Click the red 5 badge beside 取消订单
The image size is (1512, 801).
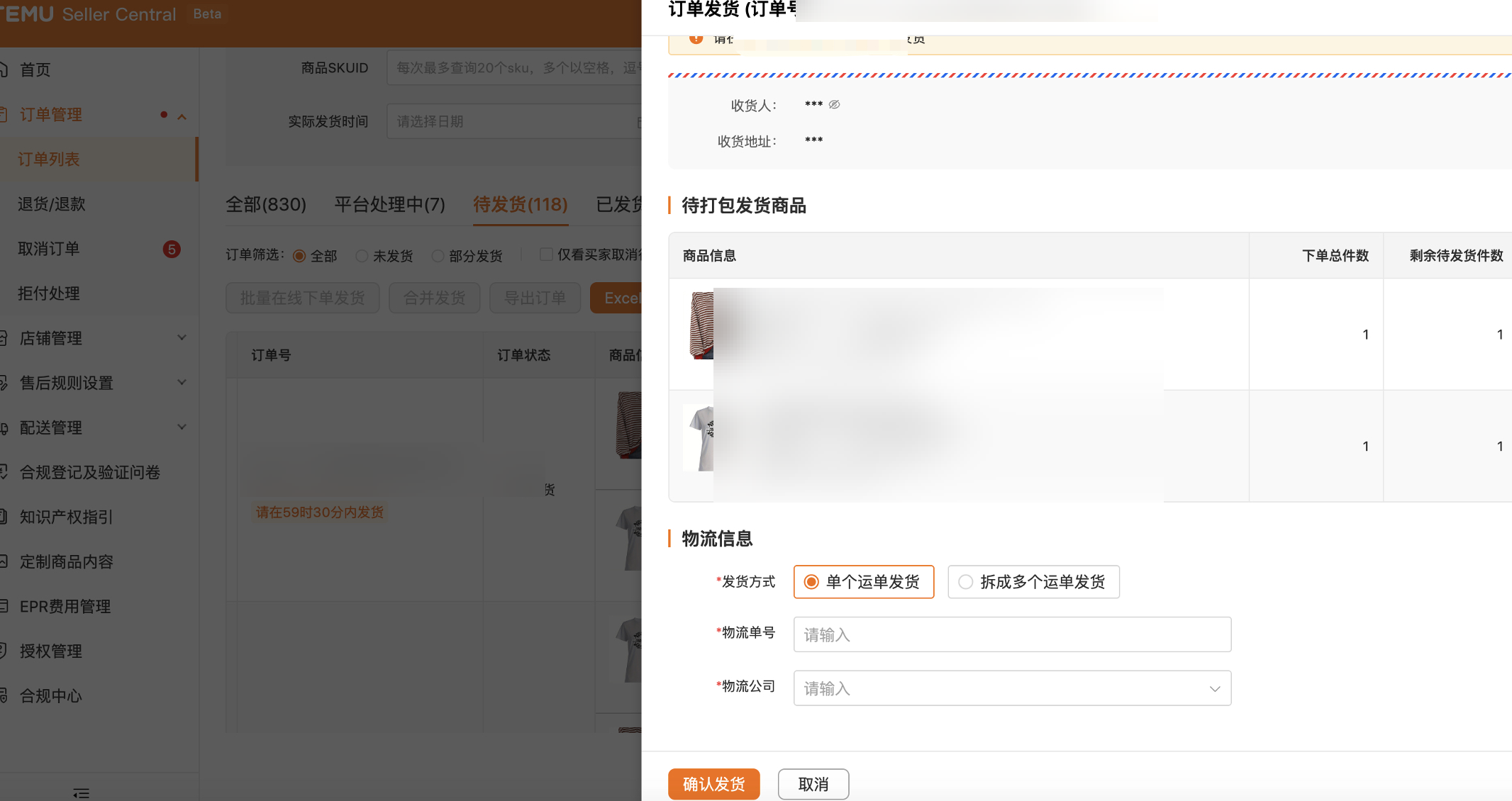(171, 250)
